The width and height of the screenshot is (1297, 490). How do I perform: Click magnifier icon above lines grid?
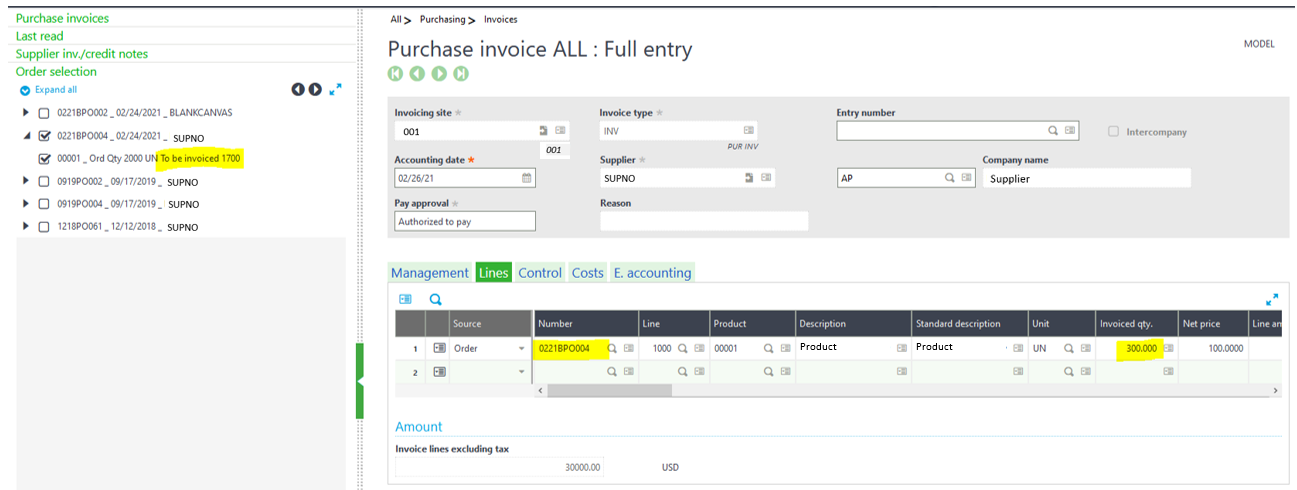point(435,299)
